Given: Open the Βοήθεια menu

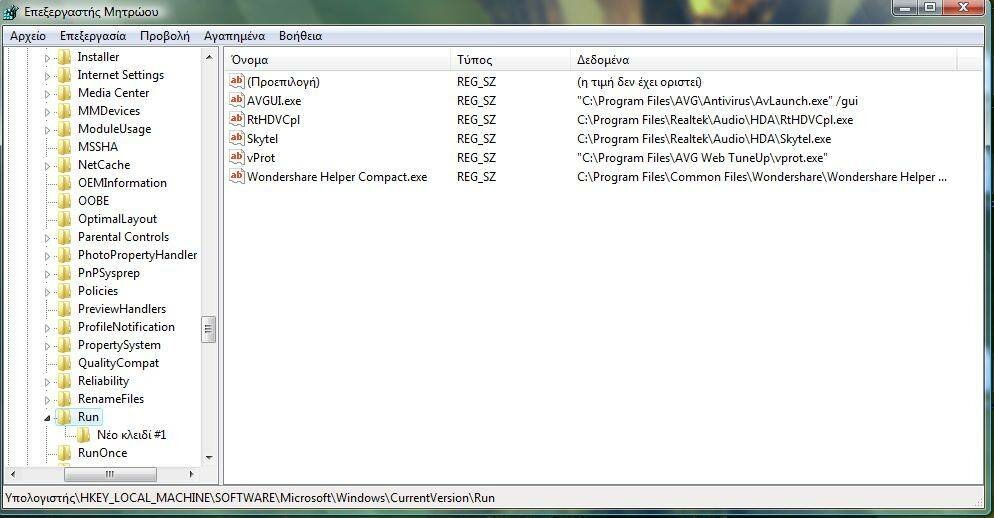Looking at the screenshot, I should click(x=300, y=36).
